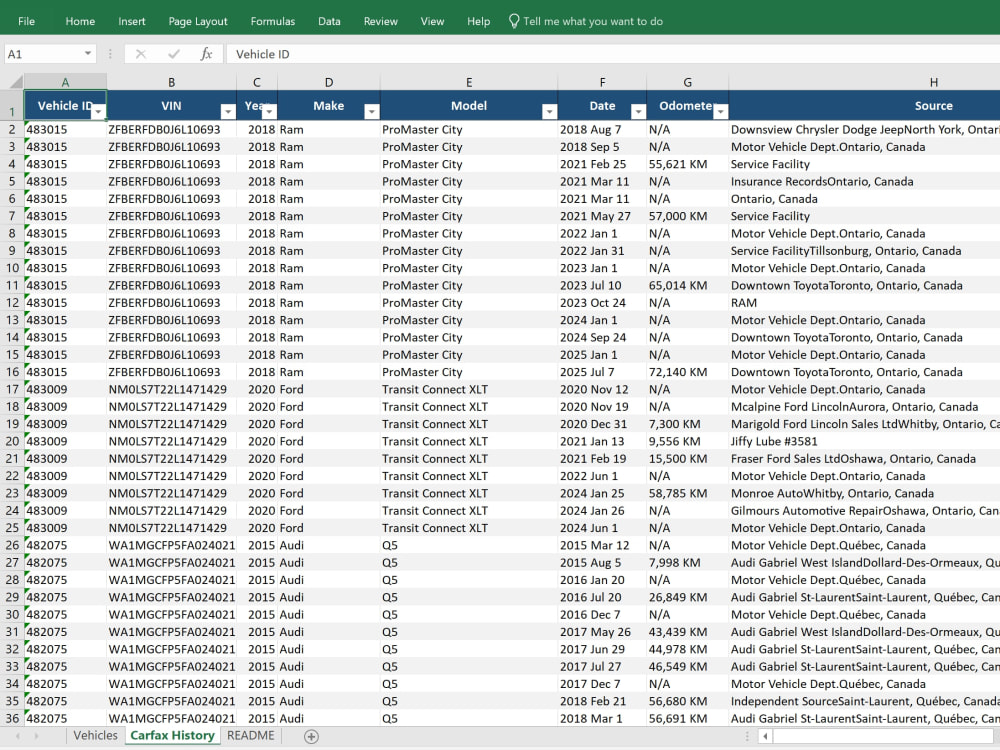Image resolution: width=1000 pixels, height=750 pixels.
Task: Click odometer cell 56,691 KM
Action: tap(688, 718)
